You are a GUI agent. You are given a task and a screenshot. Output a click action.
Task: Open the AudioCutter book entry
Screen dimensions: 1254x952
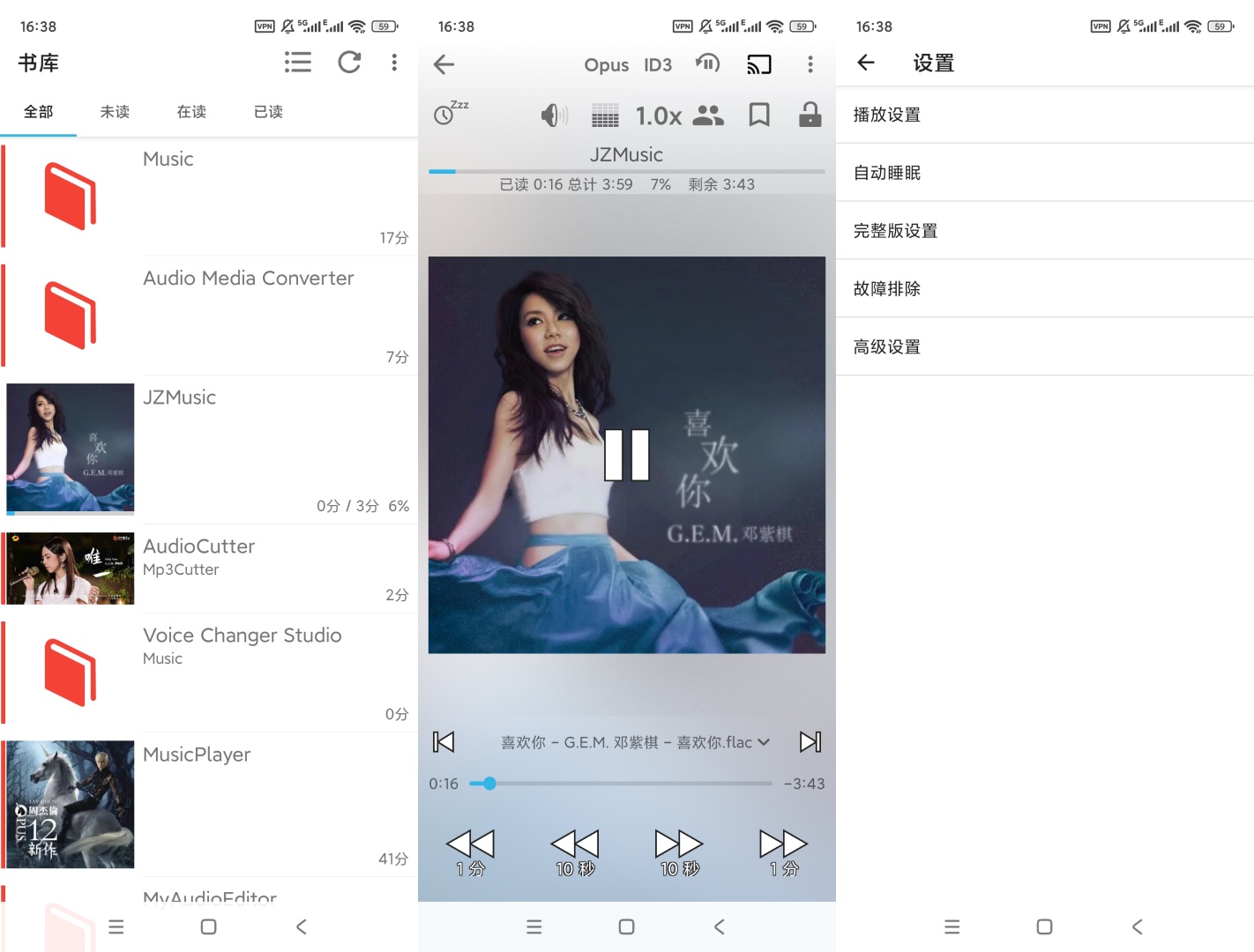[209, 569]
